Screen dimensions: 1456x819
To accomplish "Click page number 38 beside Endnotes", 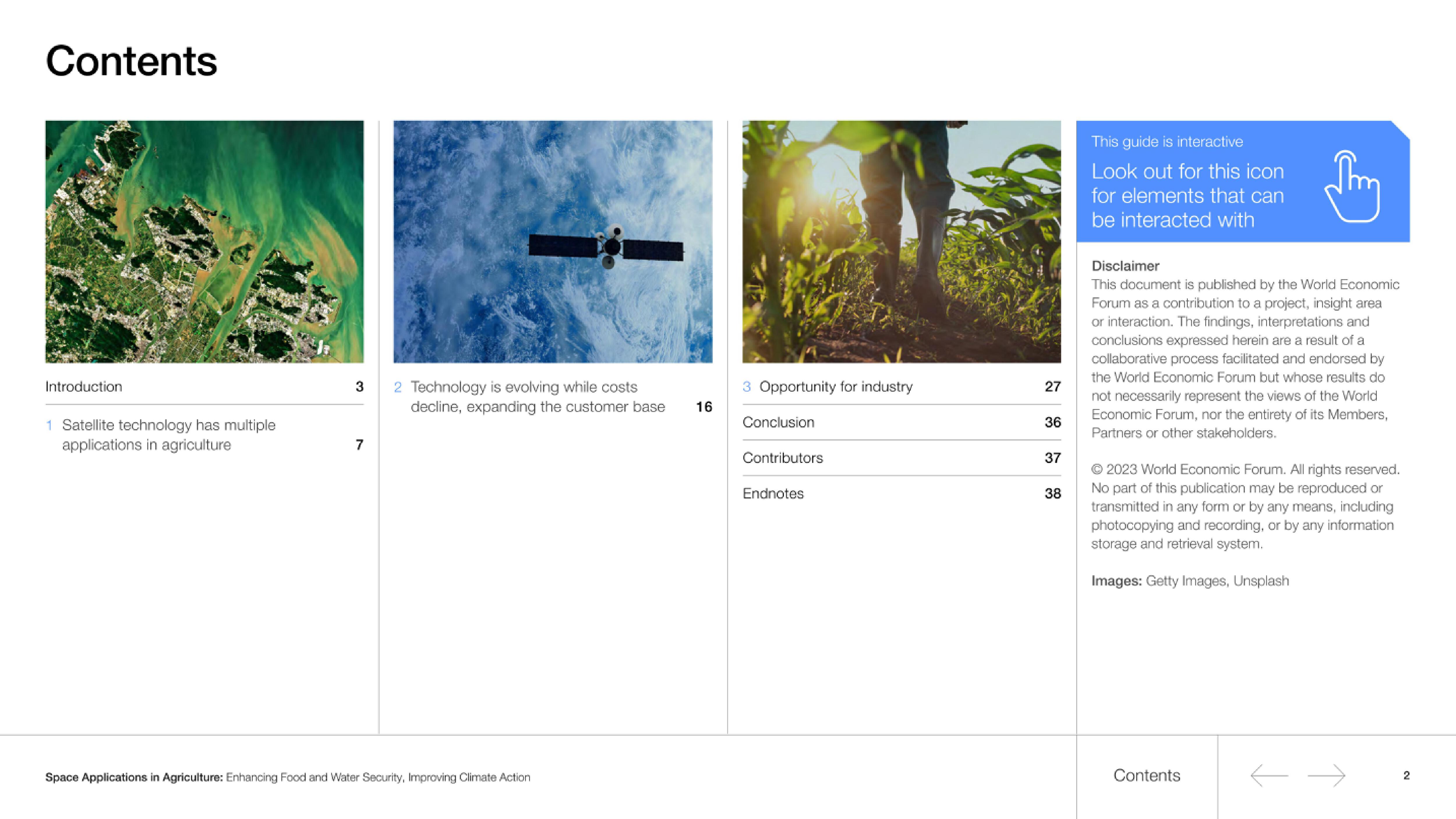I will [1052, 493].
